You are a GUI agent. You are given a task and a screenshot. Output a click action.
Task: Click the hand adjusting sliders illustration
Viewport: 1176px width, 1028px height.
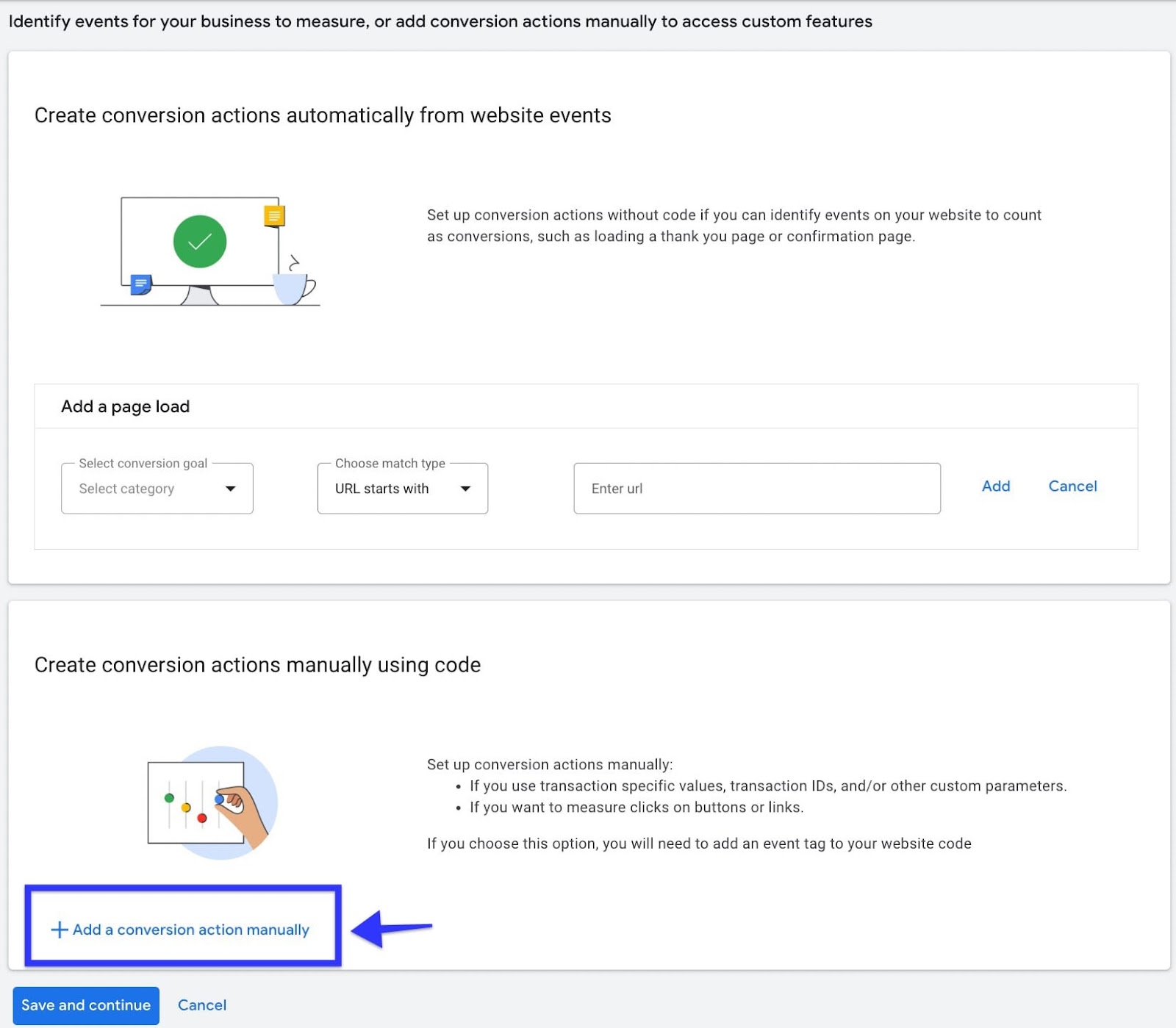pyautogui.click(x=212, y=803)
